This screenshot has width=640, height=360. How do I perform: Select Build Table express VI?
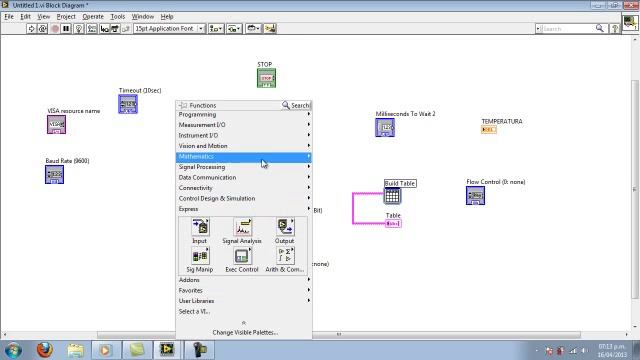[x=392, y=196]
